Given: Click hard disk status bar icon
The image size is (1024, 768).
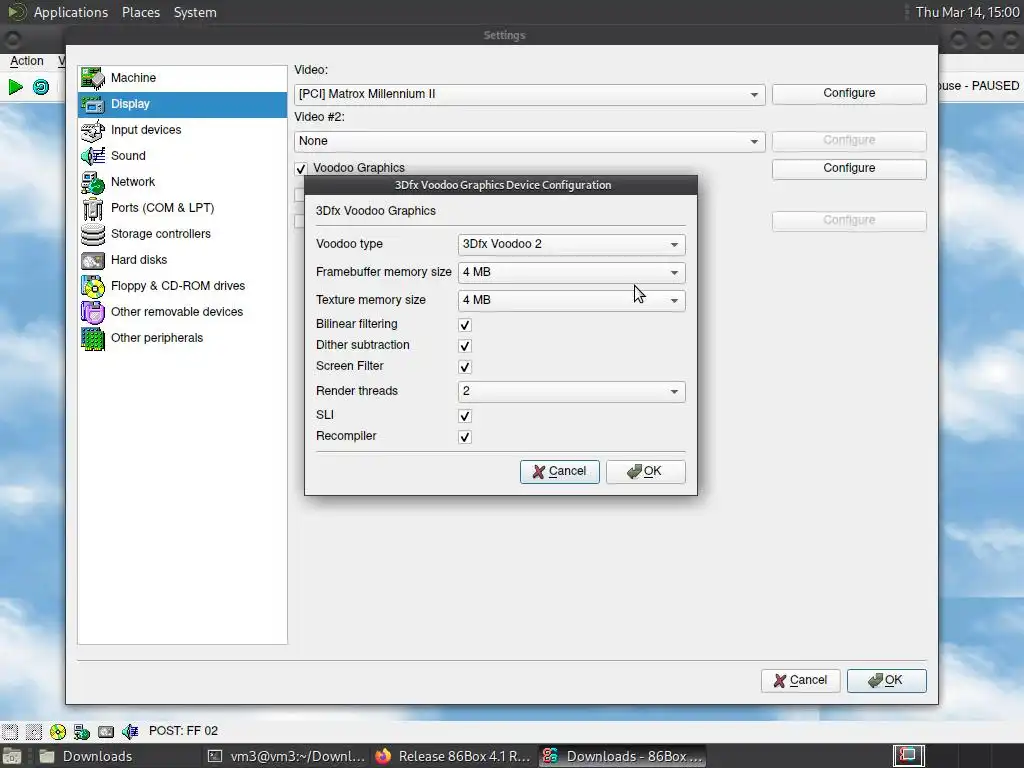Looking at the screenshot, I should click(x=106, y=731).
